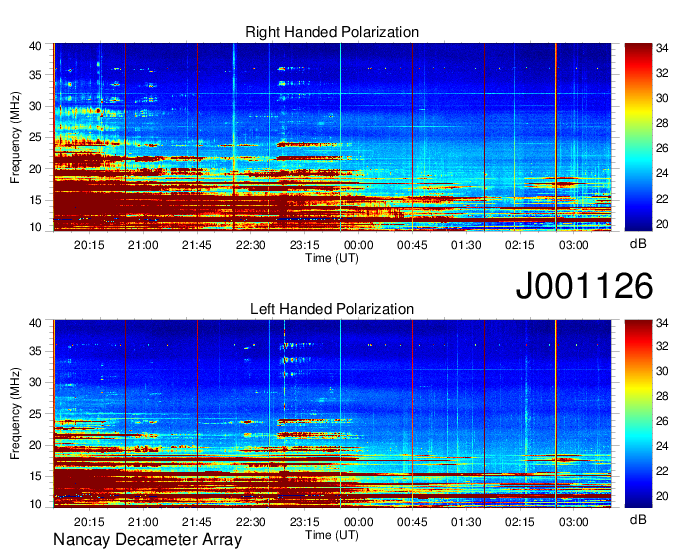This screenshot has height=552, width=680.
Task: Click 01:30 time tick on Right Handed plot
Action: tap(466, 245)
